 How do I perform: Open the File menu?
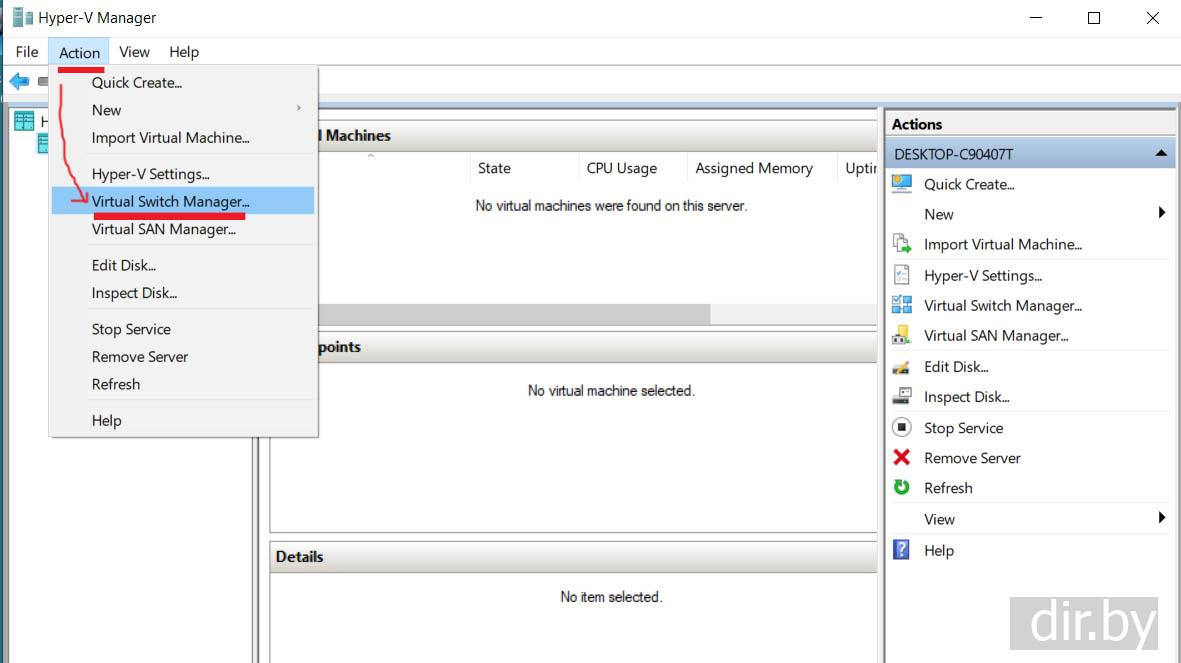pyautogui.click(x=27, y=52)
